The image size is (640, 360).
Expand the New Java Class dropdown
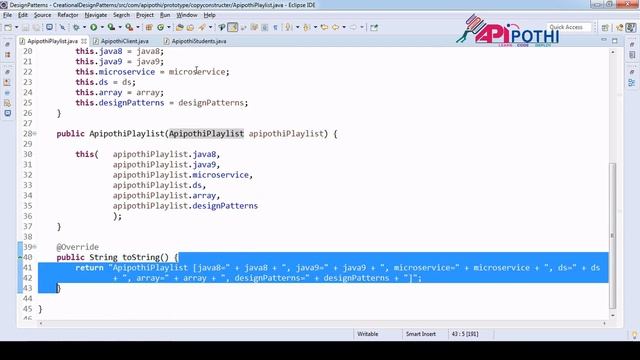[x=169, y=27]
